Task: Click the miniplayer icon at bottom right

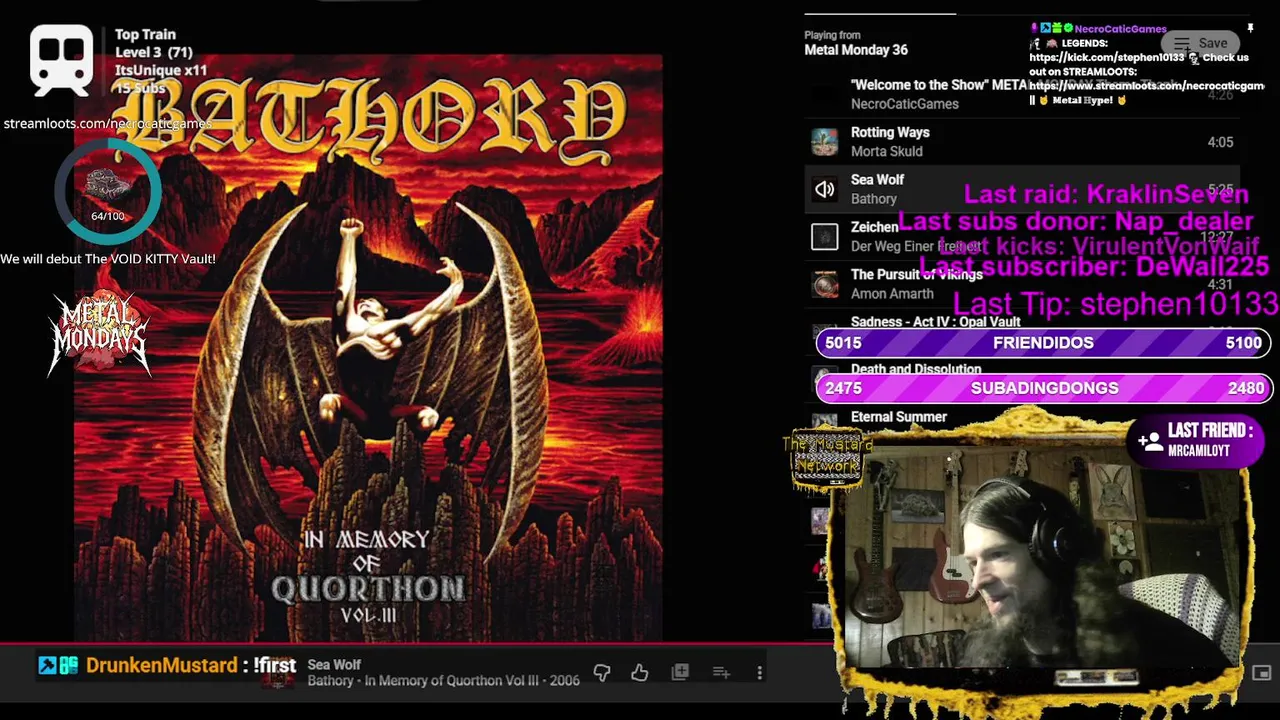Action: click(x=1262, y=673)
